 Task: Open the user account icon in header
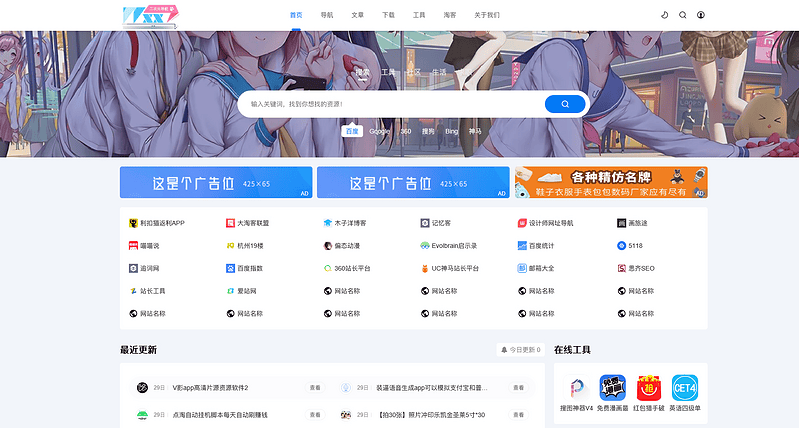(701, 15)
